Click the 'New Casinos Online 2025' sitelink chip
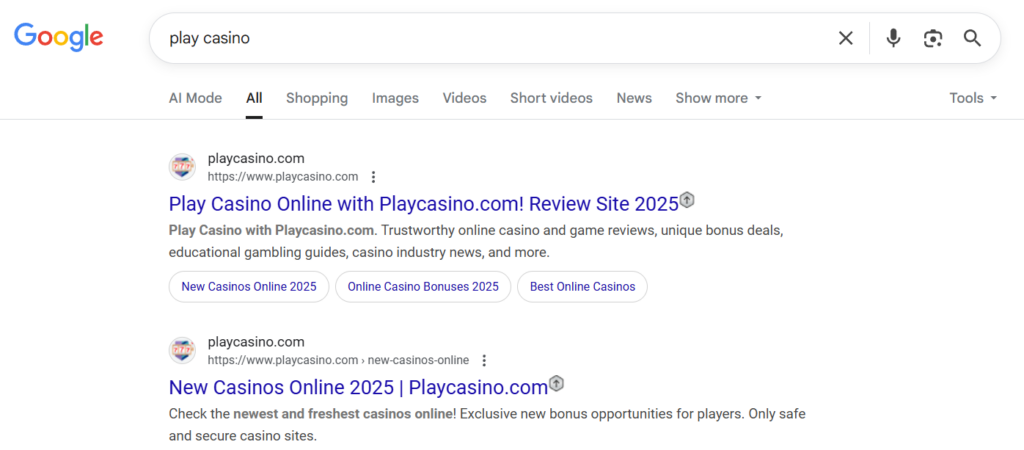Screen dimensions: 1024x450 [x=249, y=287]
